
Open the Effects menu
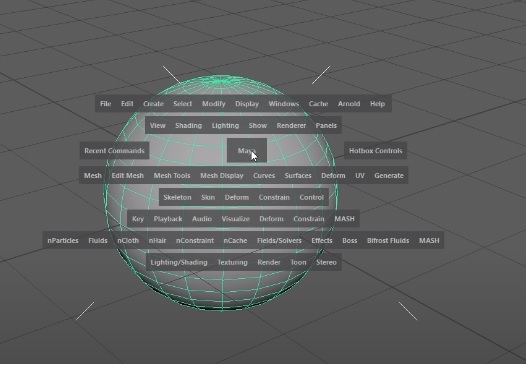[322, 241]
